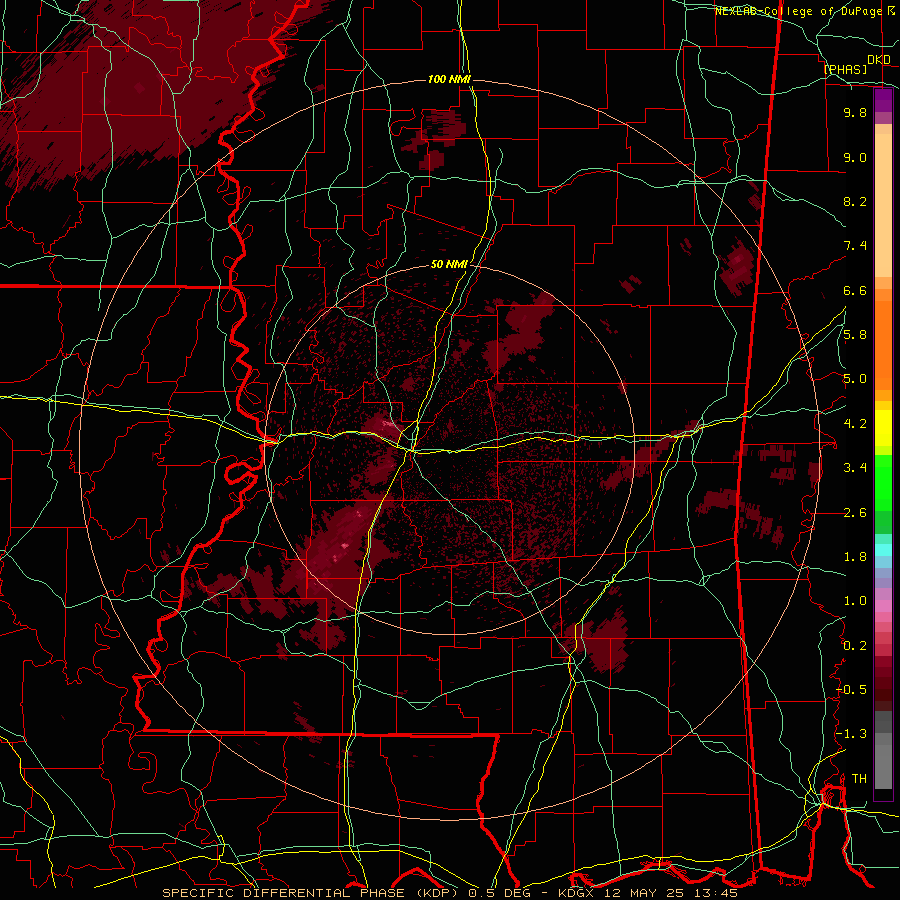Viewport: 900px width, 900px height.
Task: Pick the purple band atop the color scale
Action: tap(883, 100)
